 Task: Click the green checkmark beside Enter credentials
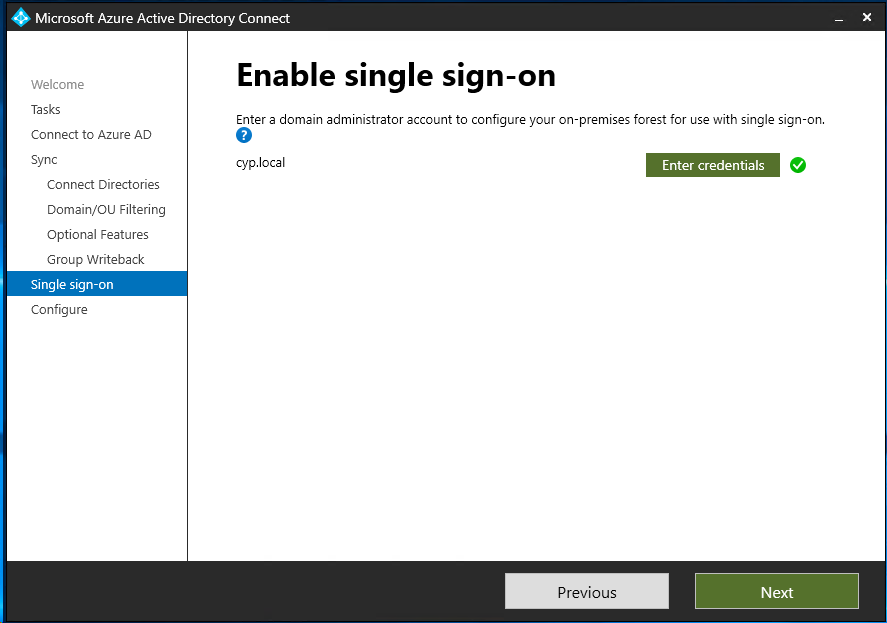[x=798, y=165]
